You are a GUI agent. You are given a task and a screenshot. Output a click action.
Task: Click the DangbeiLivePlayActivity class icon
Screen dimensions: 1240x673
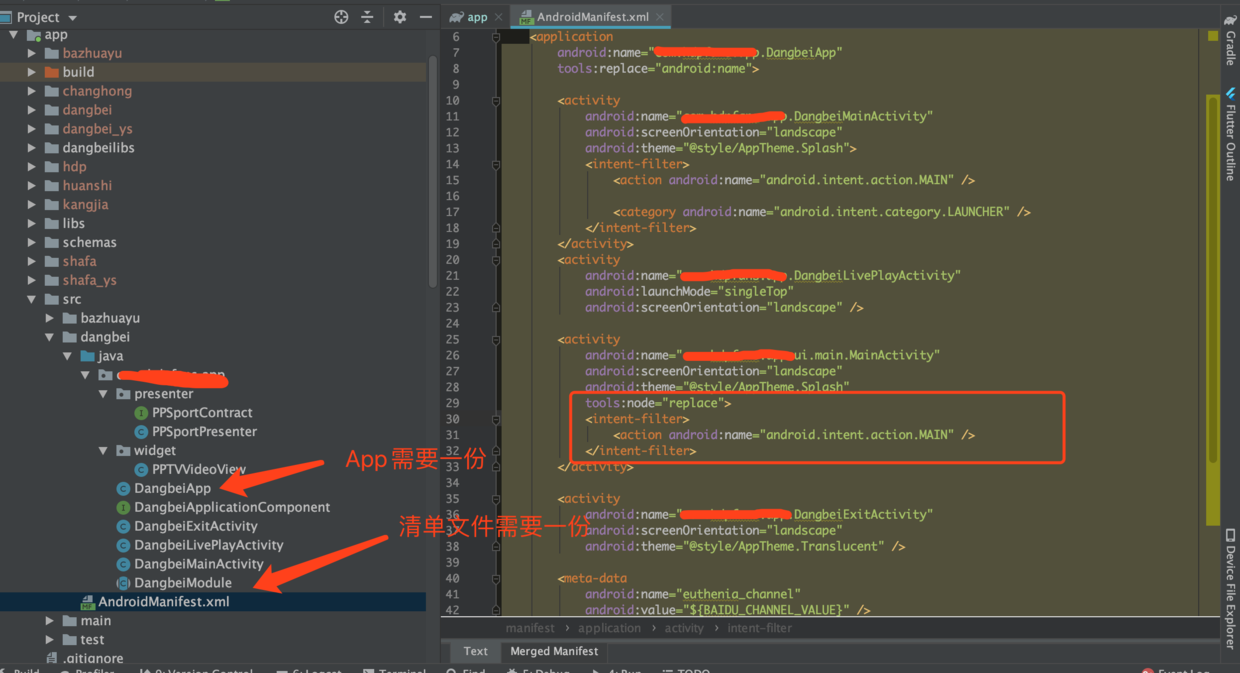[x=123, y=546]
